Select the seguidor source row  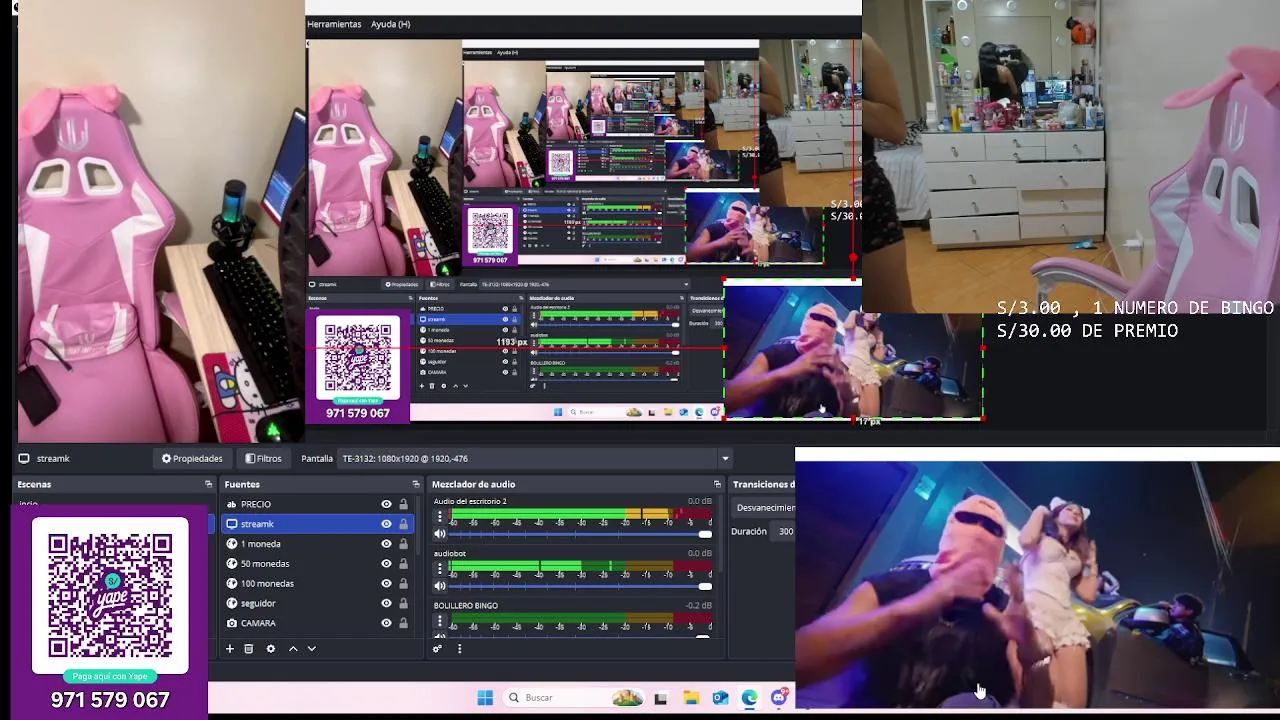pos(316,603)
